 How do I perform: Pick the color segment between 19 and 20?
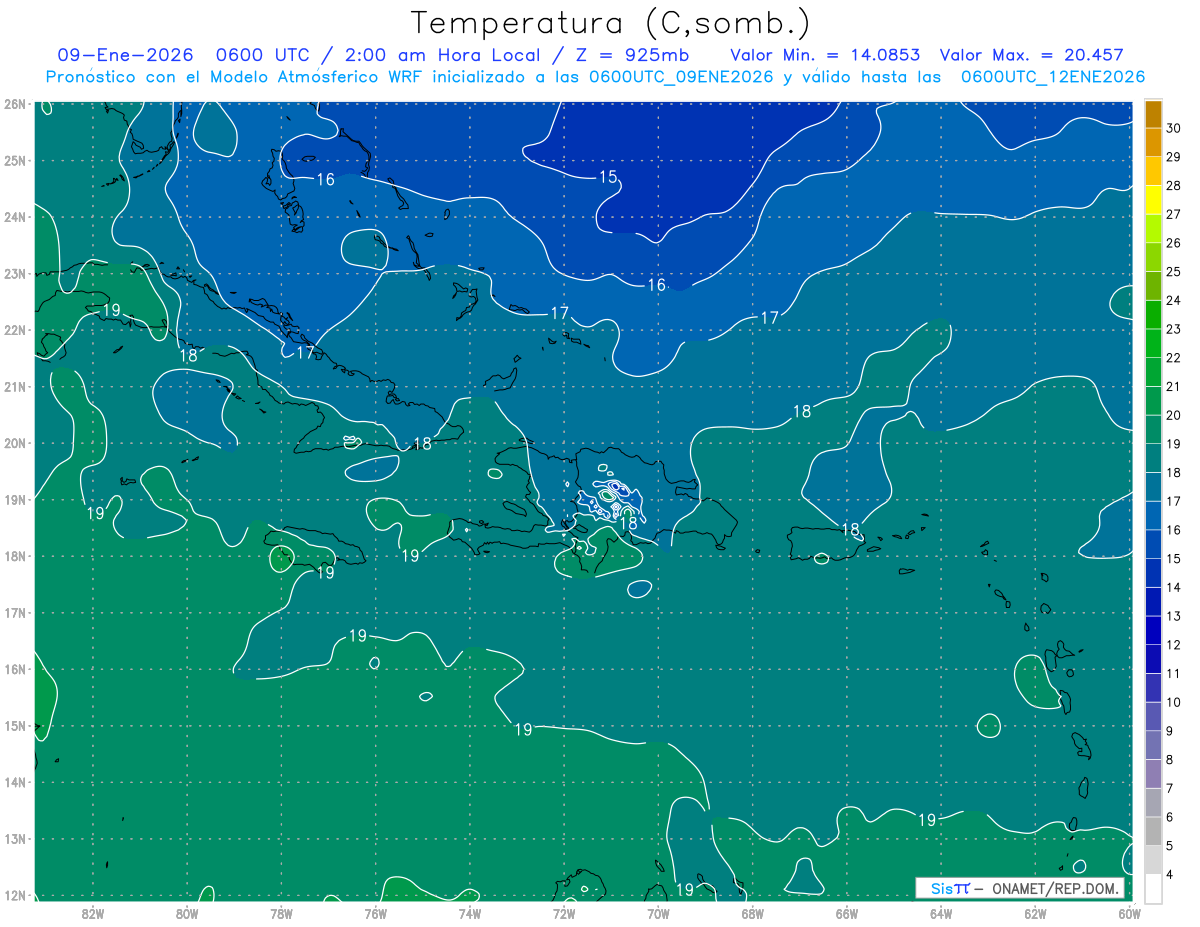click(1153, 429)
